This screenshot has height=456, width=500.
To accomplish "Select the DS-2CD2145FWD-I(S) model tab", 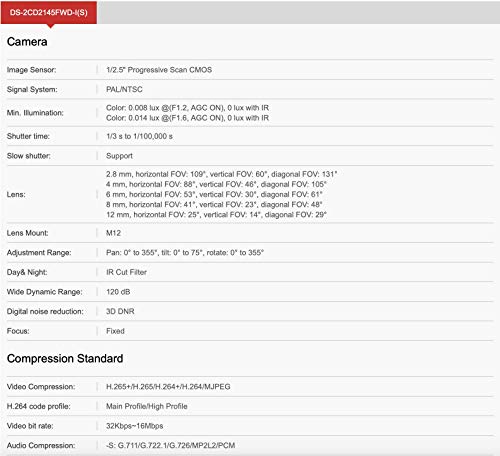I will [49, 12].
